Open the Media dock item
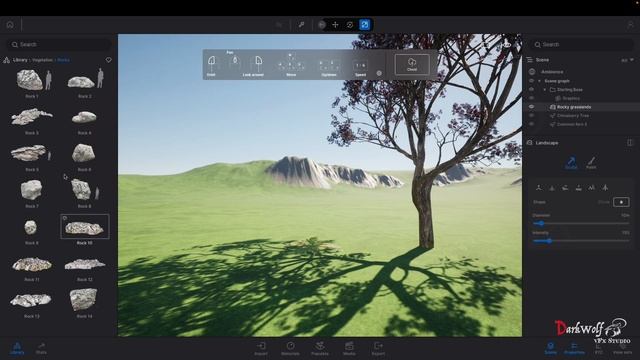 [x=349, y=349]
